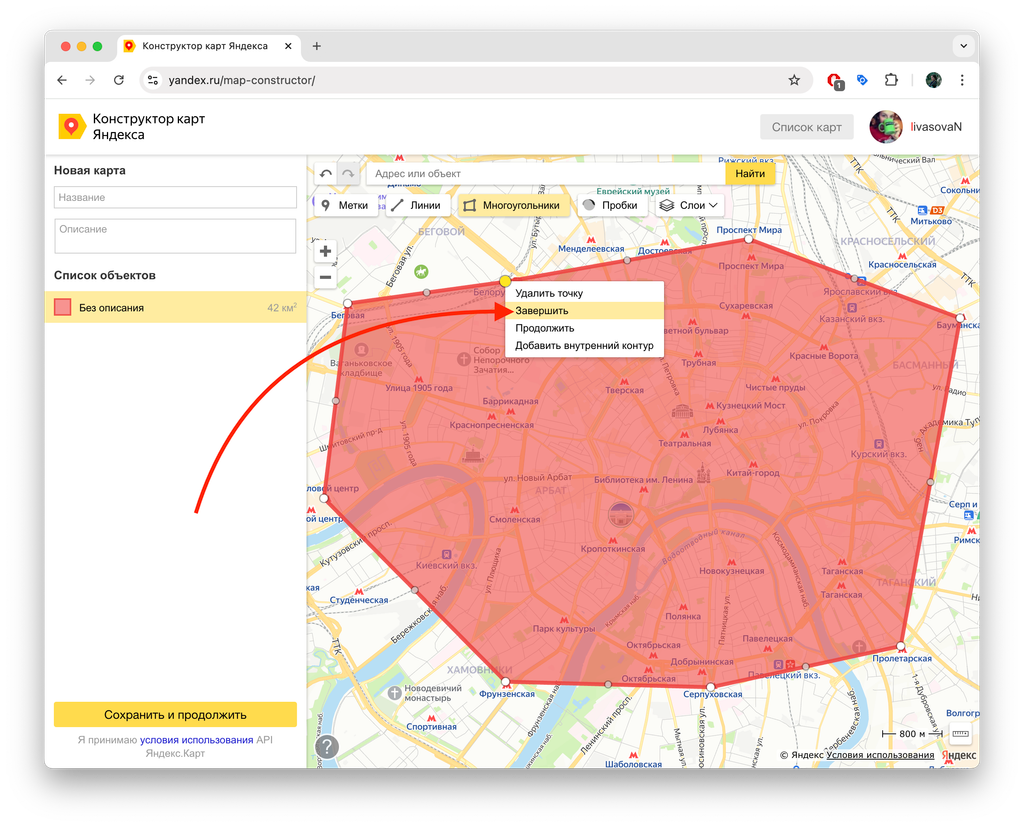Viewport: 1024px width, 827px height.
Task: Select the Без описания object row
Action: click(x=176, y=308)
